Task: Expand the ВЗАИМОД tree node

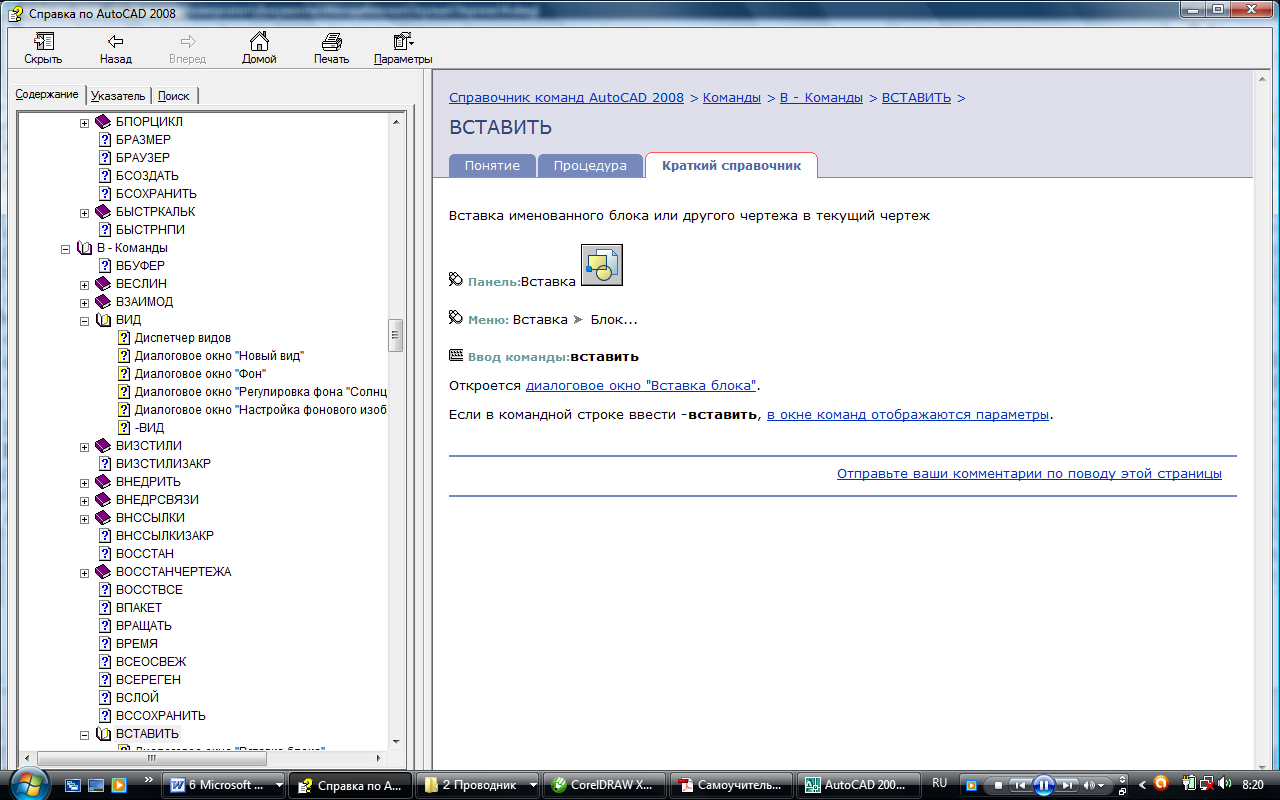Action: pyautogui.click(x=85, y=302)
